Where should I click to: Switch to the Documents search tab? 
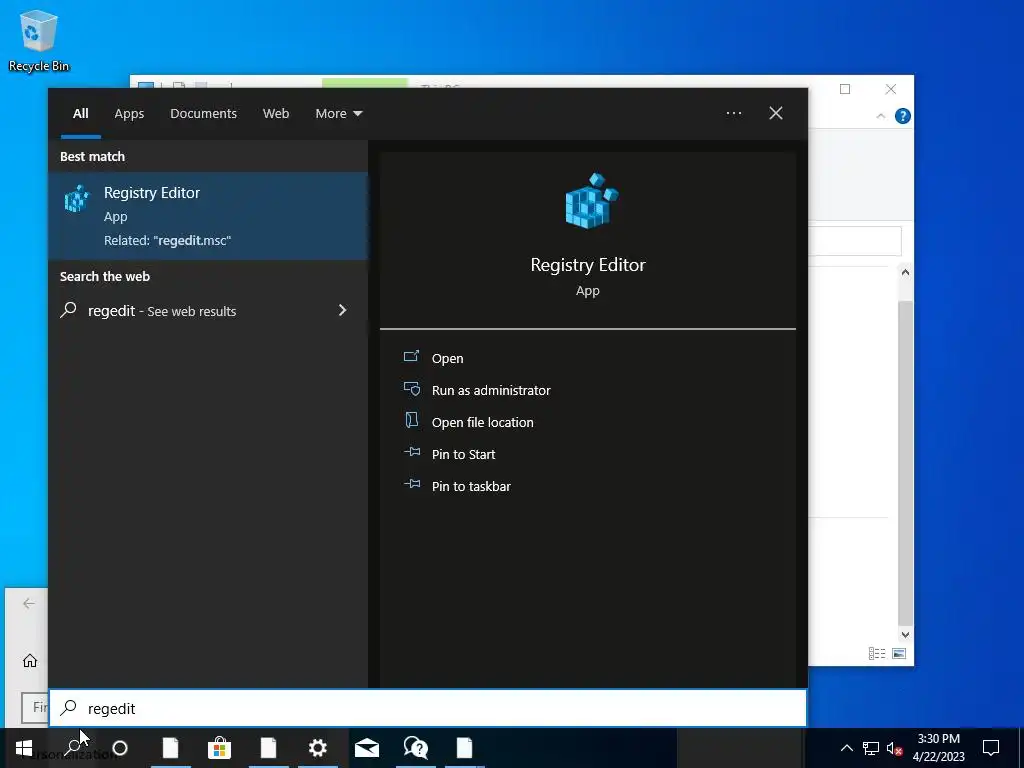click(x=204, y=114)
